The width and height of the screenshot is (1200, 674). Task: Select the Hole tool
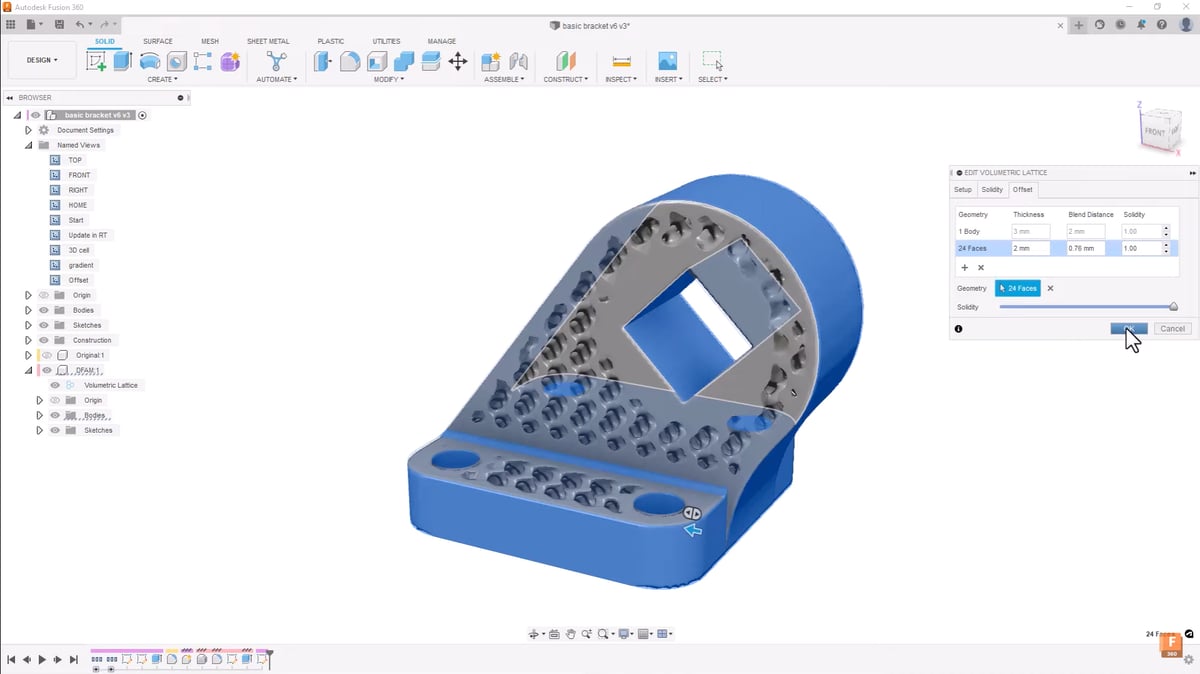[176, 62]
